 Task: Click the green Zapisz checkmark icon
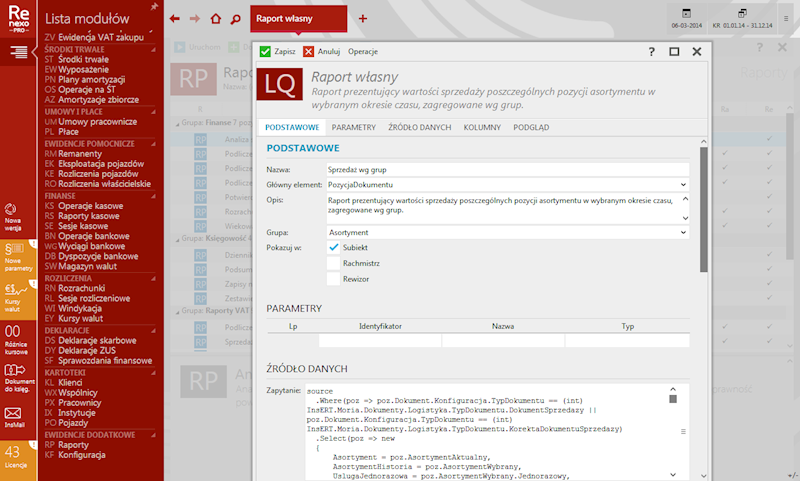[265, 52]
